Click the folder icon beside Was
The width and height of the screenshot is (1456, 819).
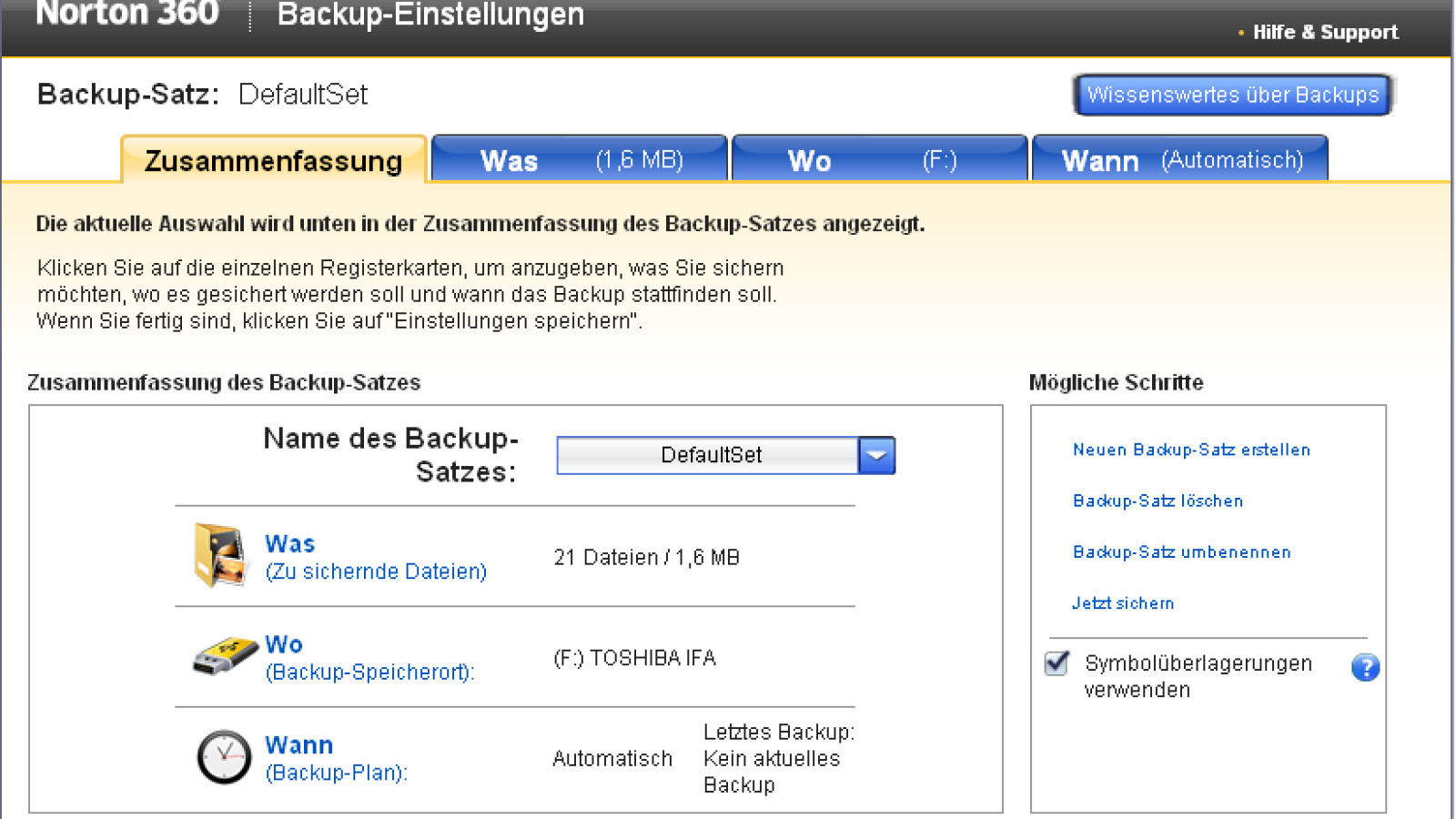[219, 555]
